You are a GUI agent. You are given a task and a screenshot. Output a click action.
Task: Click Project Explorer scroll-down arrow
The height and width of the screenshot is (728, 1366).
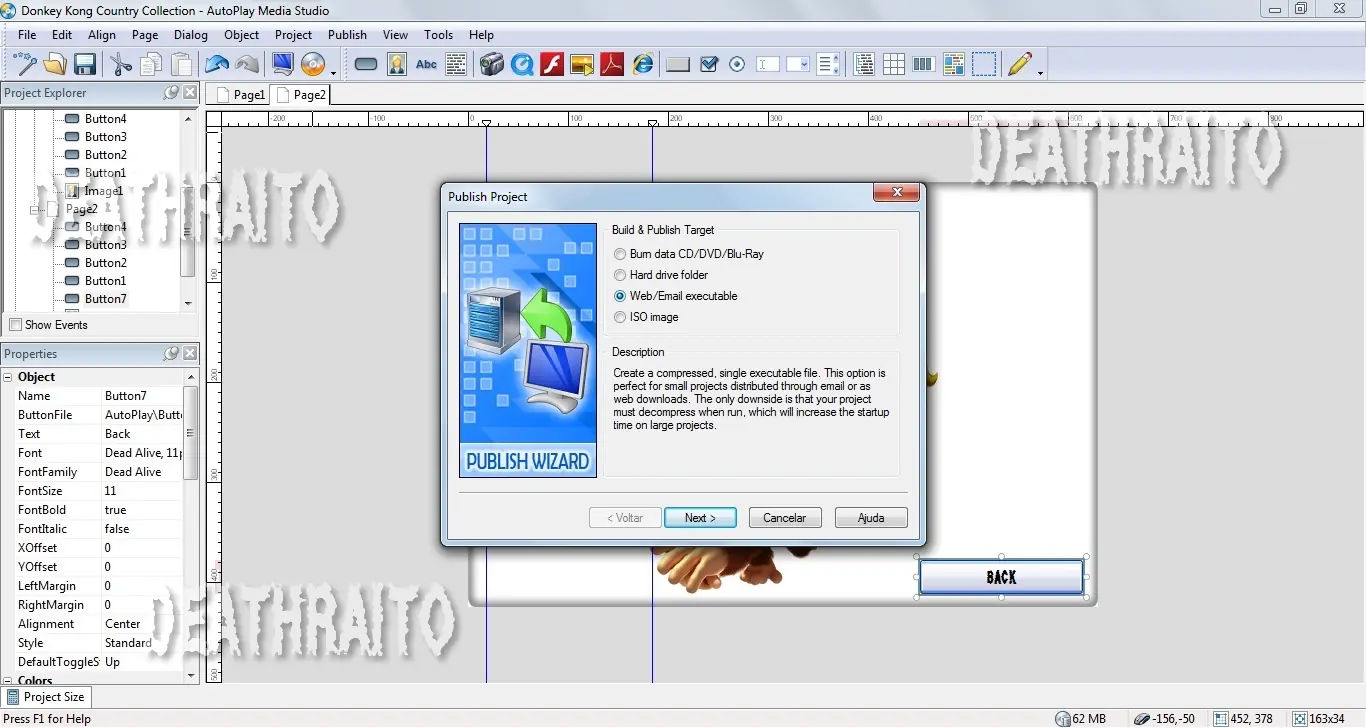click(x=188, y=303)
